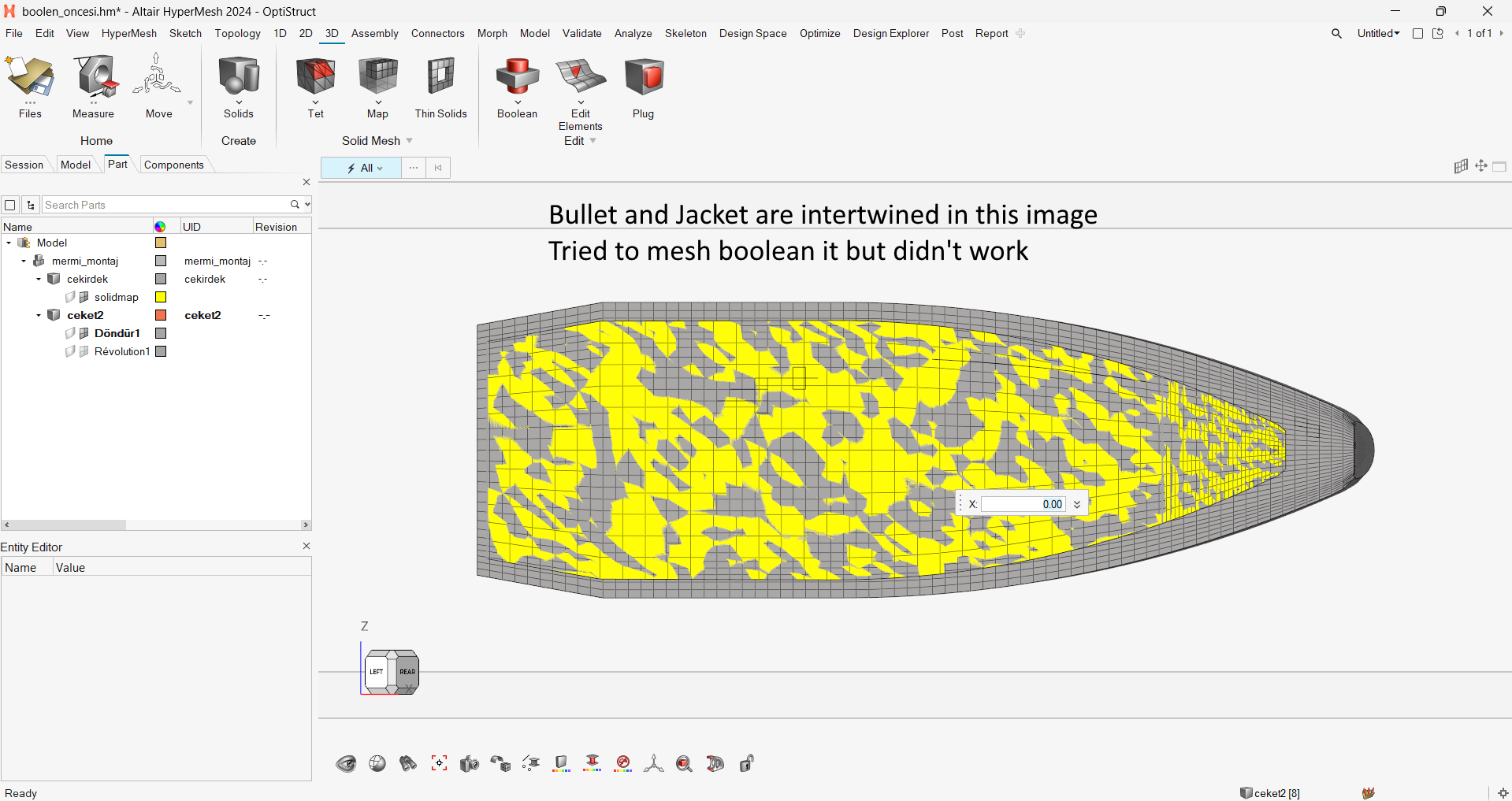Click the red color swatch of ceket2
This screenshot has height=801, width=1512.
click(161, 315)
